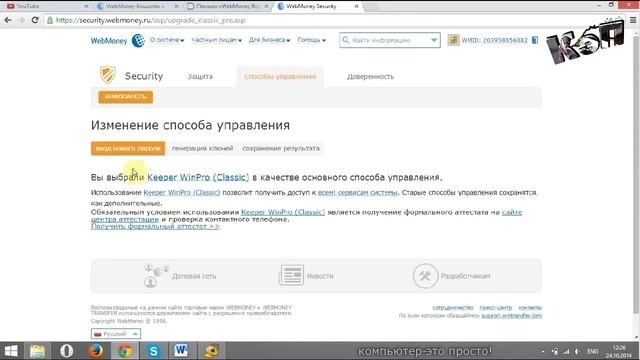Screen dimensions: 640x360
Task: Open the Способы управления tab
Action: (280, 76)
